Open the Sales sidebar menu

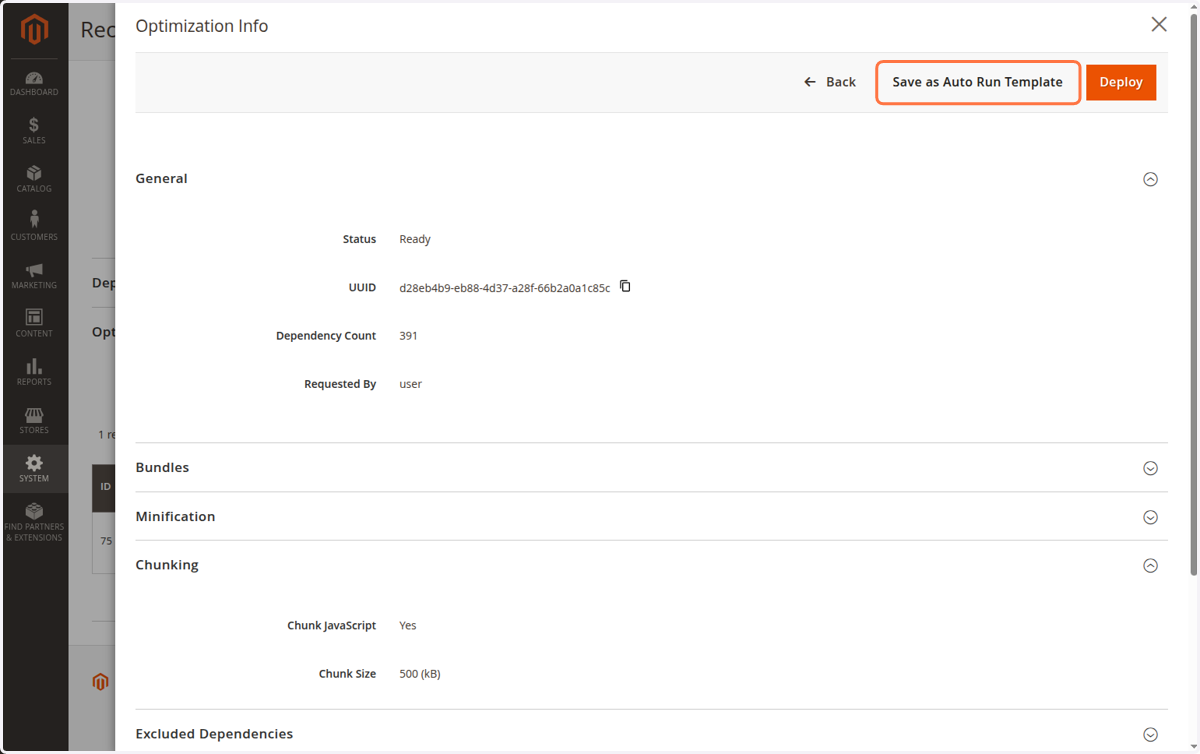[x=34, y=131]
